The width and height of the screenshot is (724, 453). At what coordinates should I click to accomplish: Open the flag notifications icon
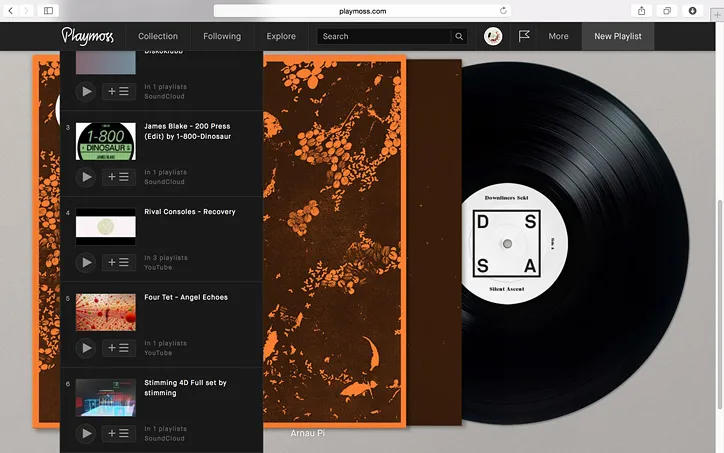click(x=524, y=36)
